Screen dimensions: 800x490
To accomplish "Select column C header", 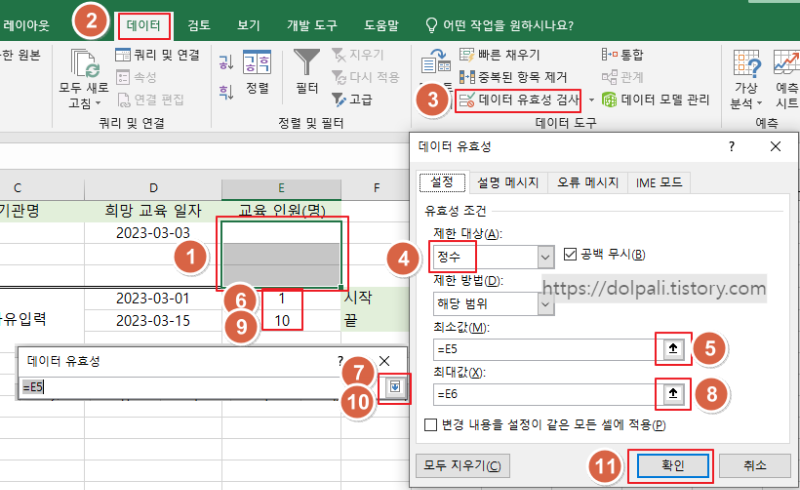I will point(42,188).
